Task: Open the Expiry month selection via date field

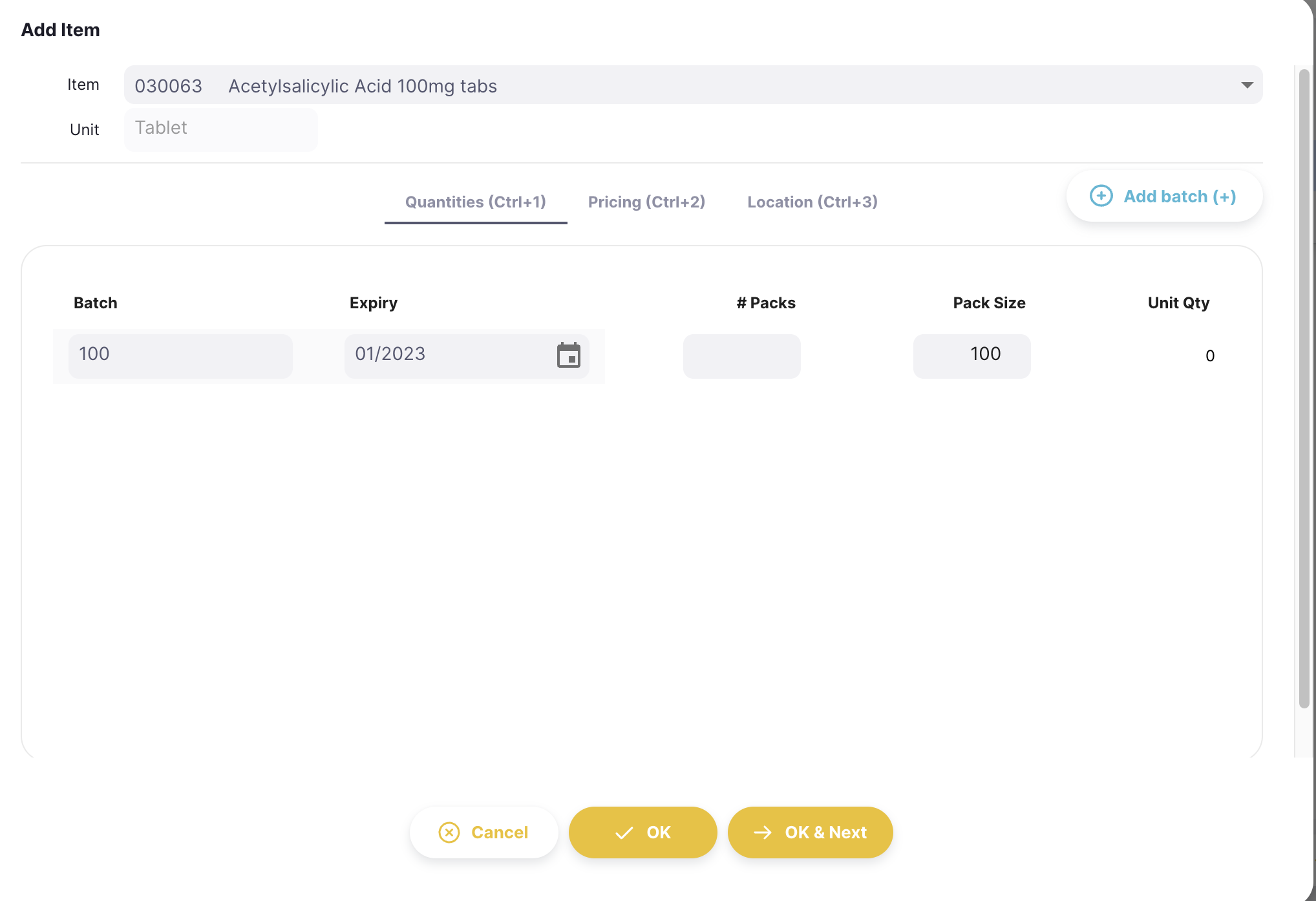Action: 568,356
